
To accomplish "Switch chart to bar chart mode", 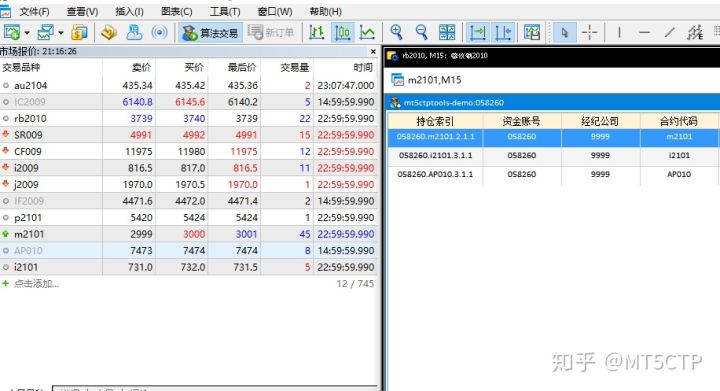I will (317, 32).
